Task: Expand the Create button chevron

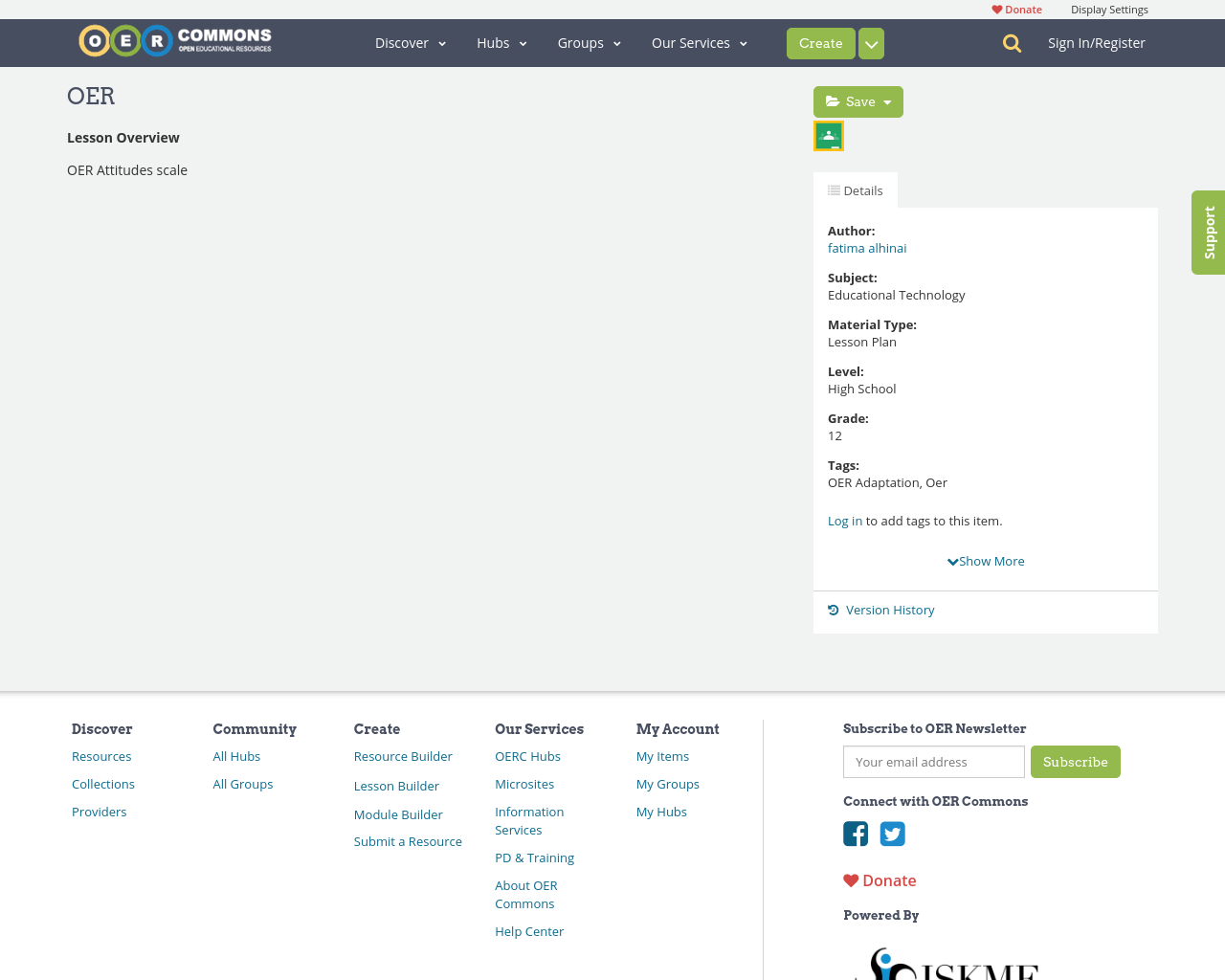Action: (870, 42)
